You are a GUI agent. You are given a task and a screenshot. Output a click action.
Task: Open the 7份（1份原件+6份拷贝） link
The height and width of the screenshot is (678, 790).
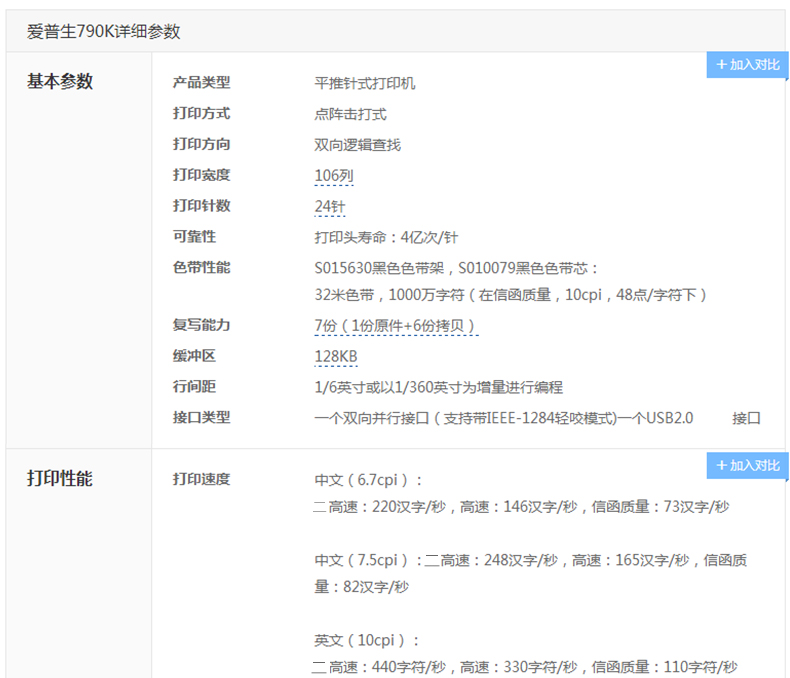pyautogui.click(x=396, y=326)
